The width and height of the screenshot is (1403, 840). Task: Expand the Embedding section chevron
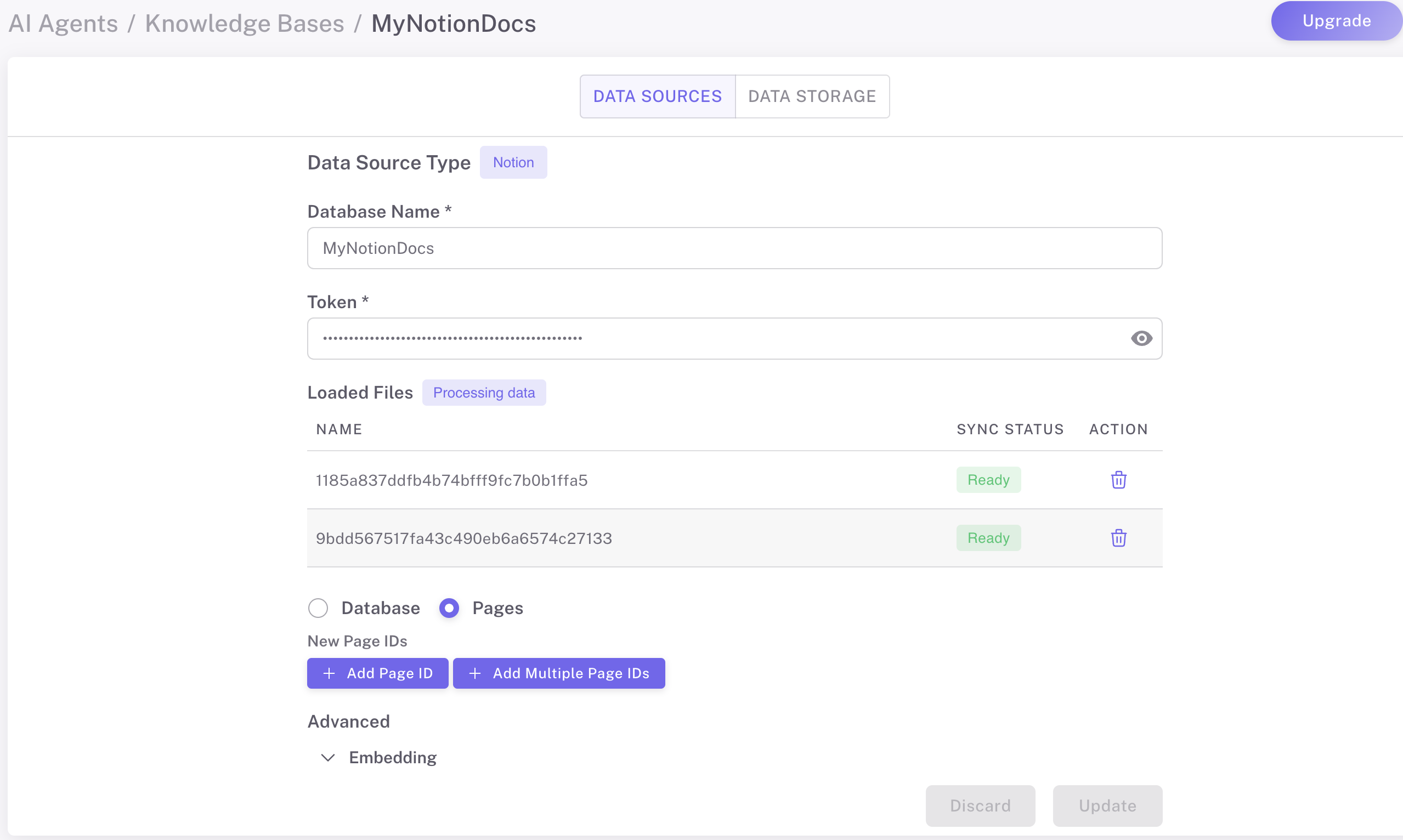(328, 757)
